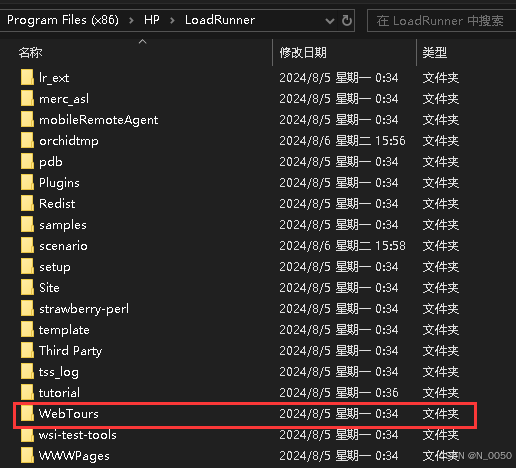Click the modified date in Plugins row
The image size is (516, 468).
[x=339, y=183]
